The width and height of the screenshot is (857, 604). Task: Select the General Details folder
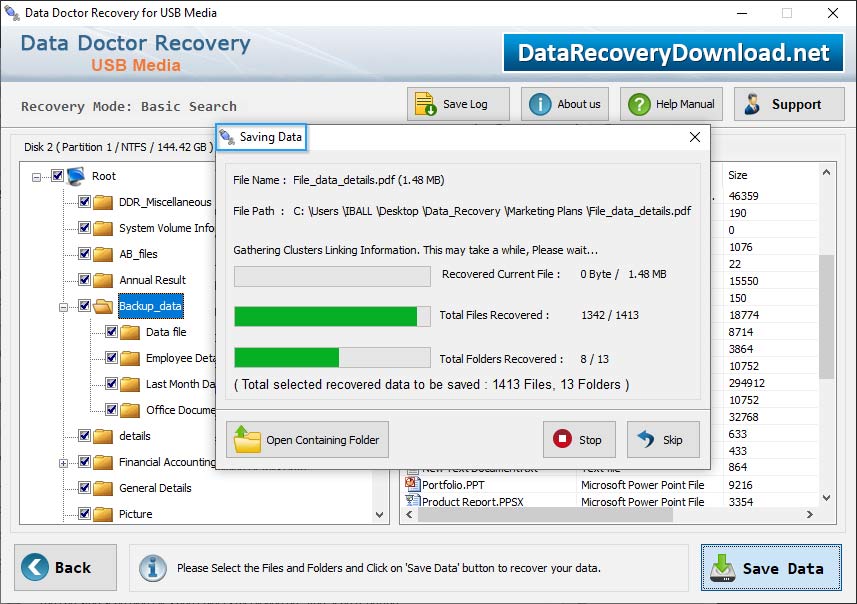tap(155, 488)
